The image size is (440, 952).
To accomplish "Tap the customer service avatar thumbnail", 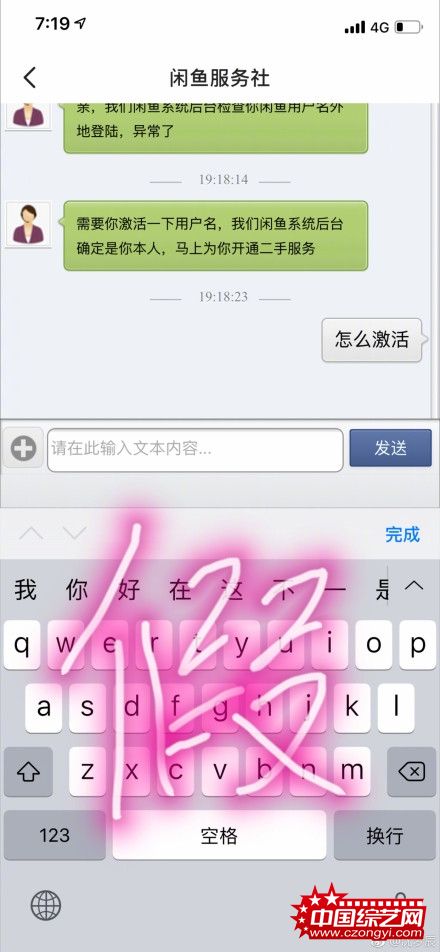I will pos(28,225).
